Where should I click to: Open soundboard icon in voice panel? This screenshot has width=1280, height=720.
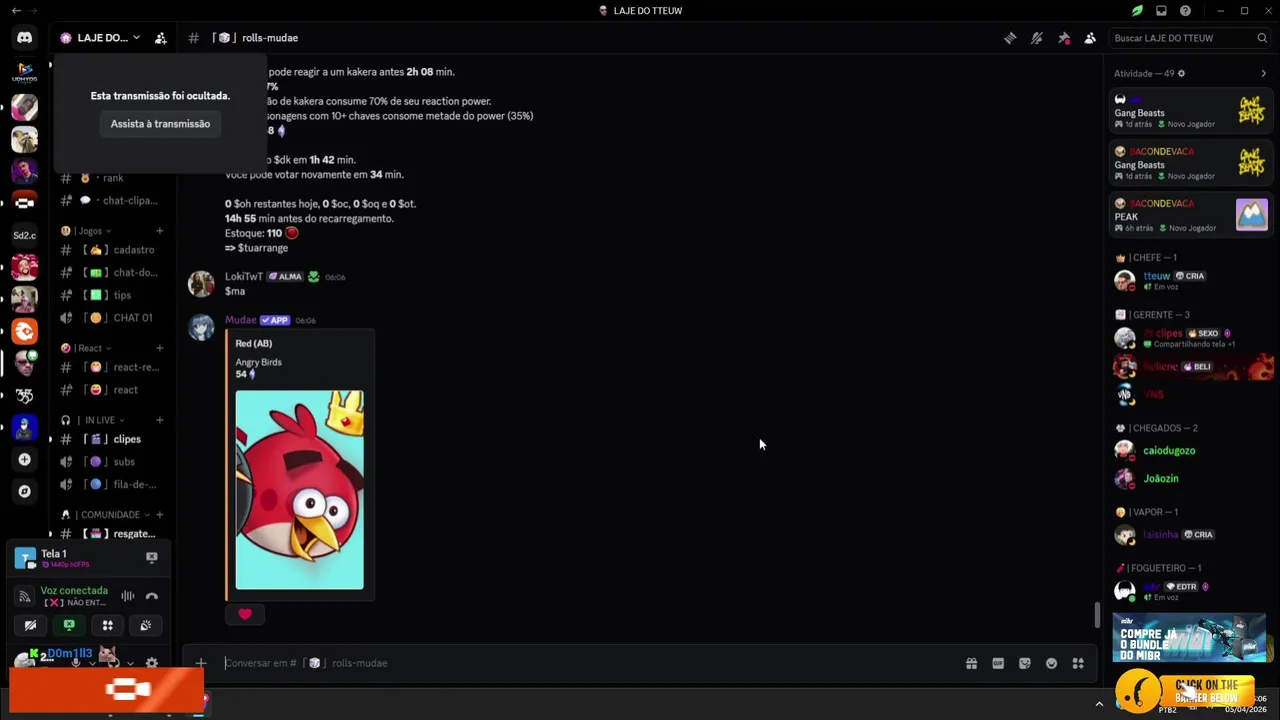(x=146, y=625)
